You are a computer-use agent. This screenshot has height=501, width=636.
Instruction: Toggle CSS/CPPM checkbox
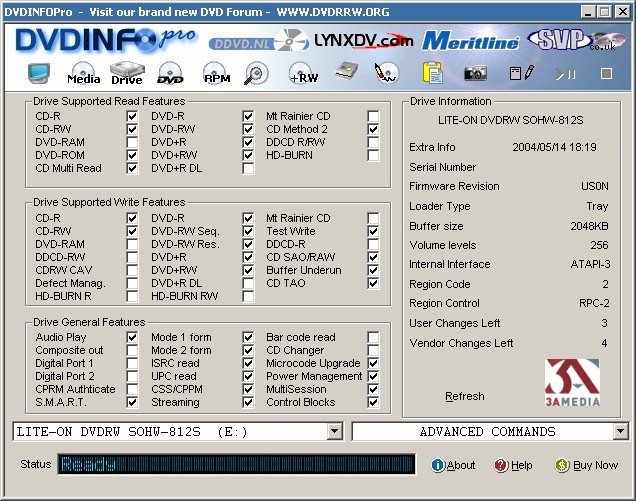pyautogui.click(x=248, y=389)
